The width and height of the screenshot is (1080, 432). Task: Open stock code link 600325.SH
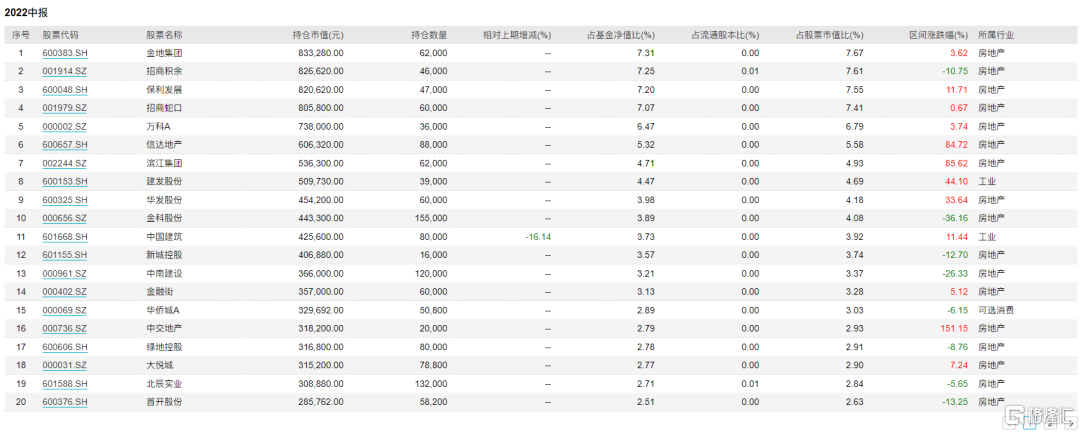[x=65, y=200]
